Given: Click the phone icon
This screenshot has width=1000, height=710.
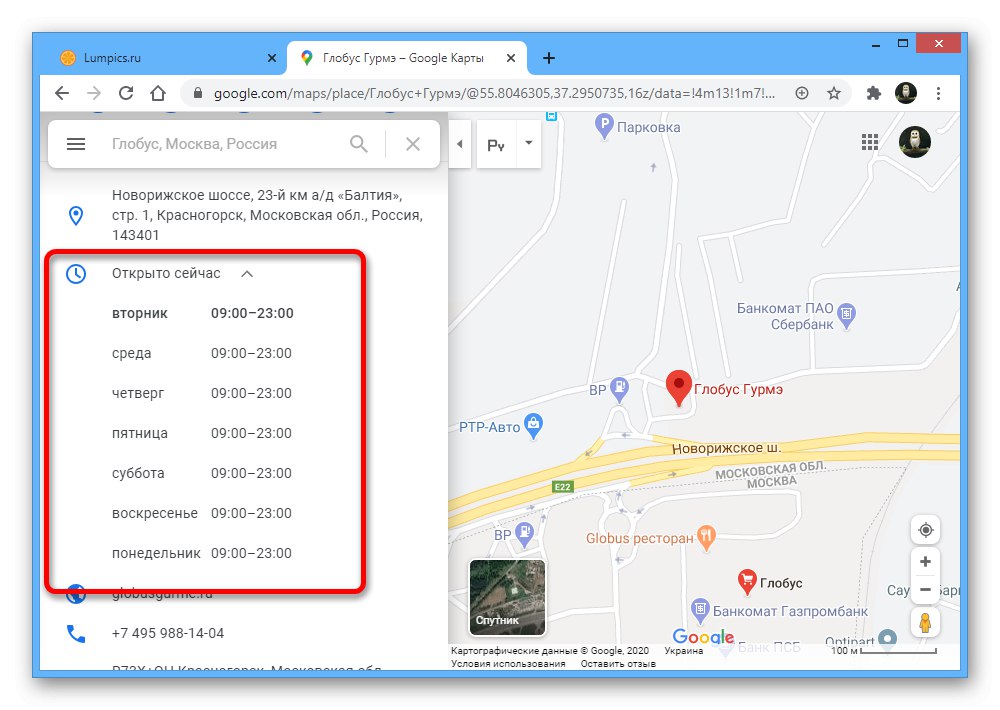Looking at the screenshot, I should point(76,633).
